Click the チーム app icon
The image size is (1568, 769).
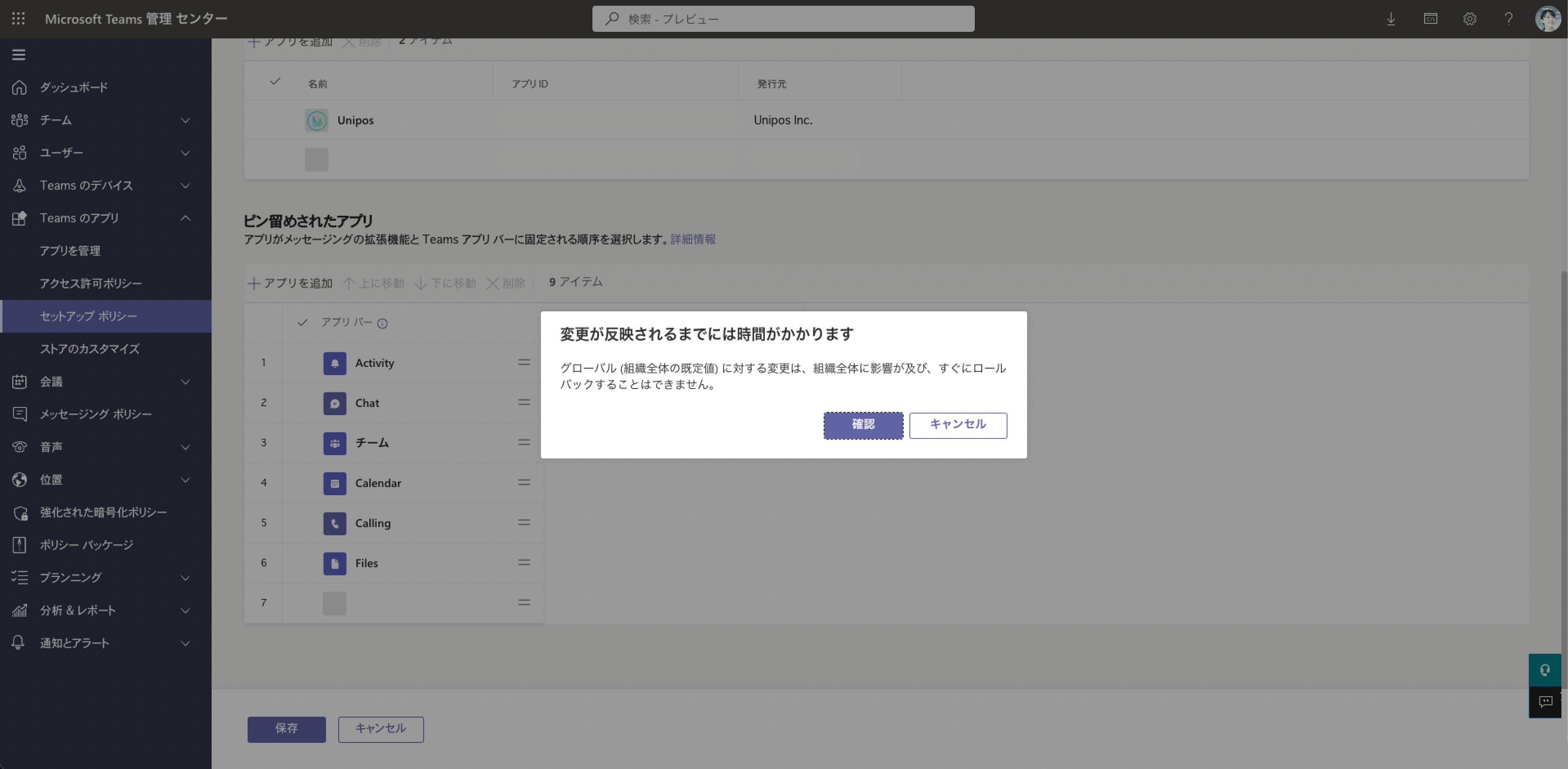point(335,443)
